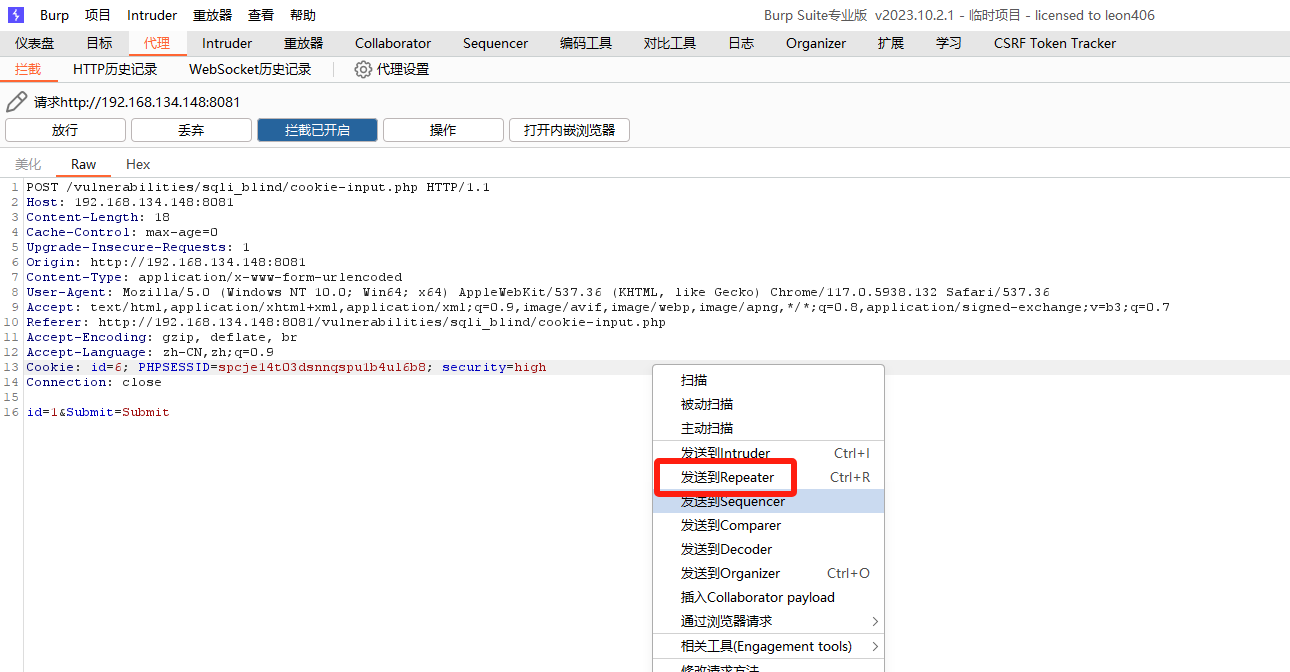Click the PHPSESSID cookie value

click(x=322, y=367)
